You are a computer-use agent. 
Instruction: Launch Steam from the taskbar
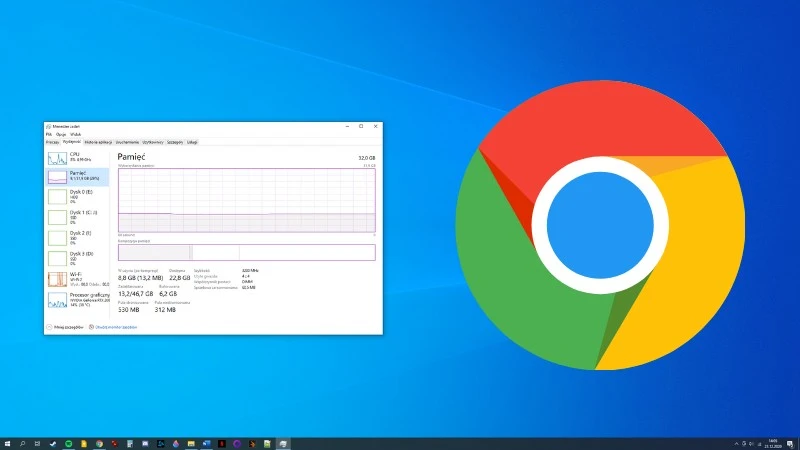(53, 444)
